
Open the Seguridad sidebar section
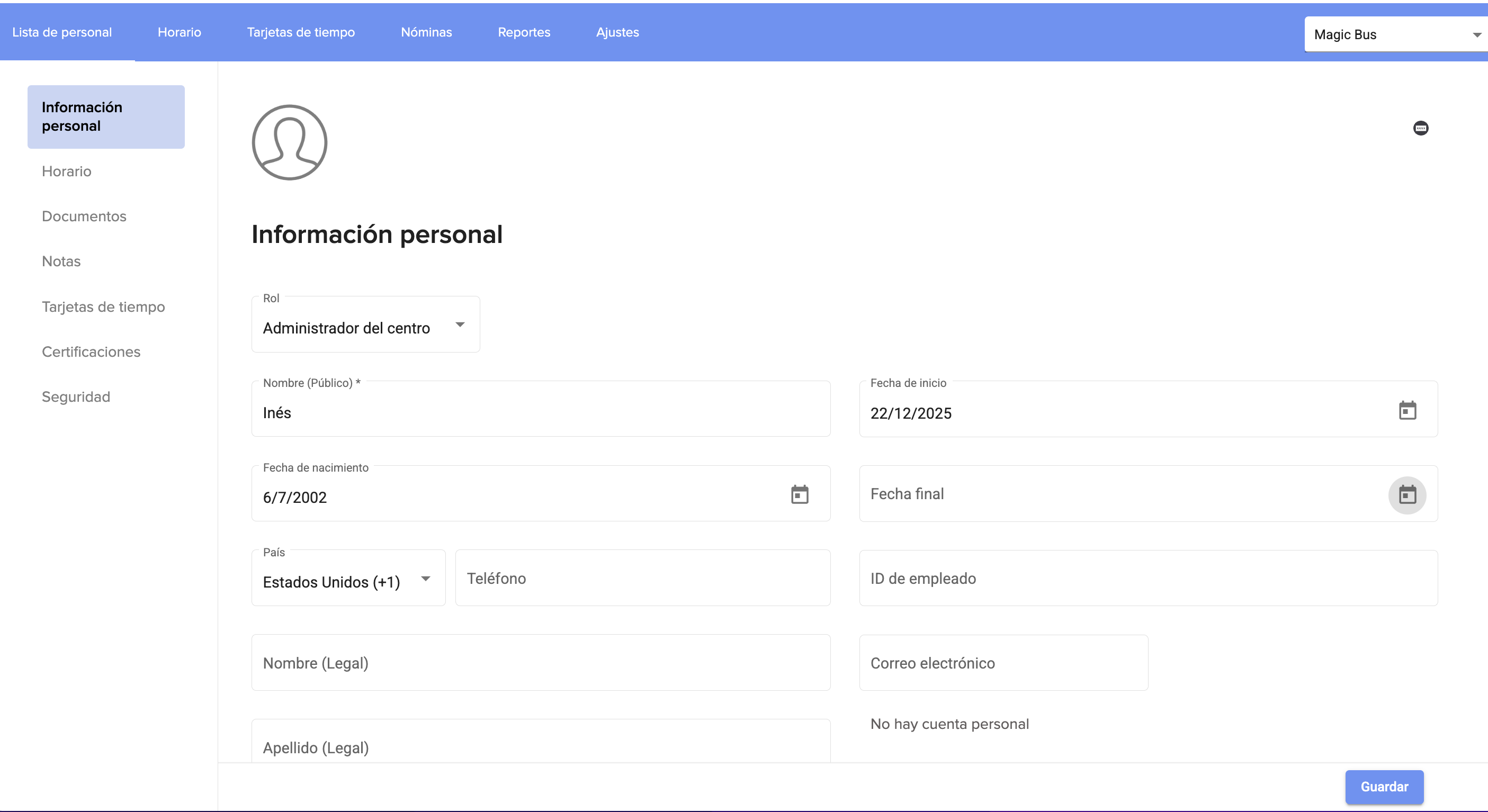coord(76,397)
